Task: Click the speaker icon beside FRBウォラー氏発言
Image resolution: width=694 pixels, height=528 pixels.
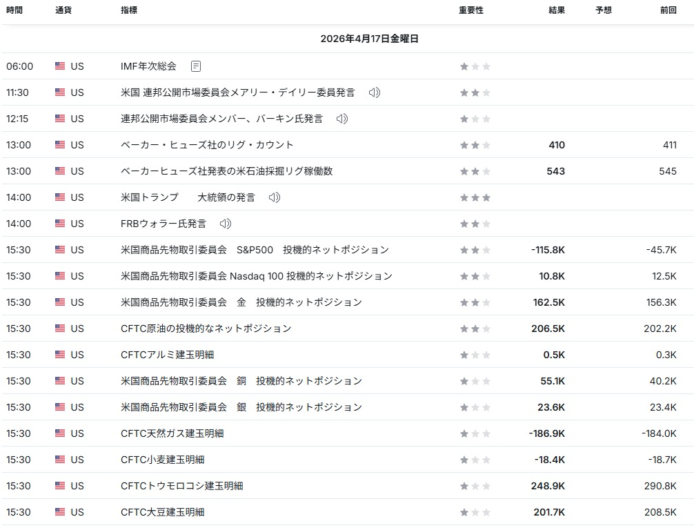Action: (x=226, y=223)
